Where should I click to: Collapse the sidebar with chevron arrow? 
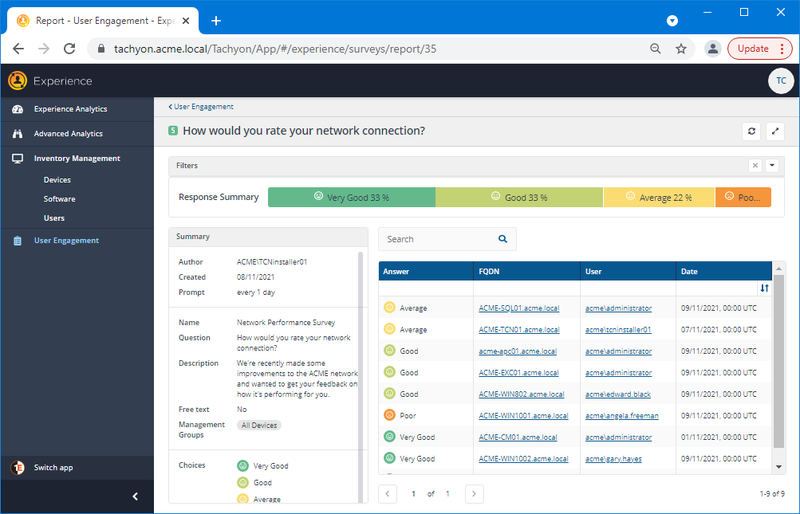pyautogui.click(x=135, y=496)
